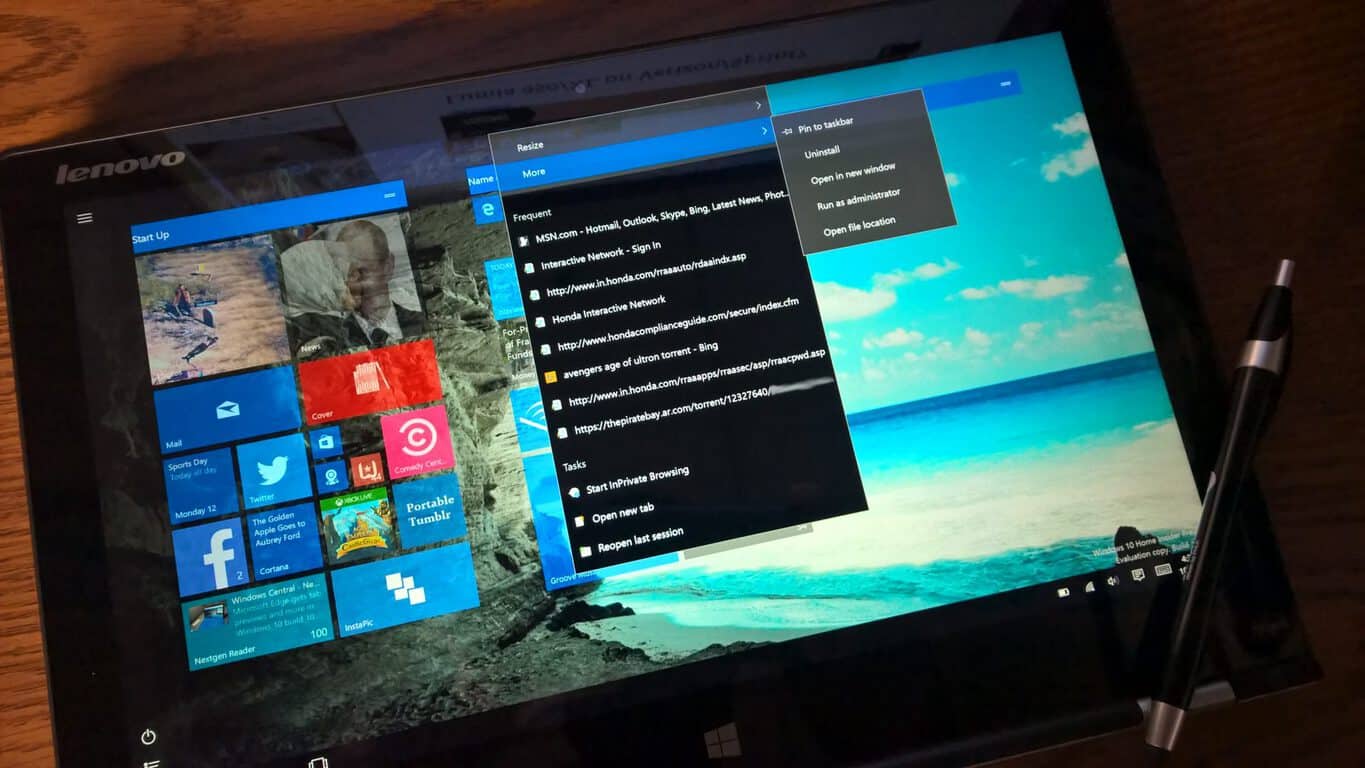The height and width of the screenshot is (768, 1365).
Task: Open the small Store tile
Action: coord(327,441)
